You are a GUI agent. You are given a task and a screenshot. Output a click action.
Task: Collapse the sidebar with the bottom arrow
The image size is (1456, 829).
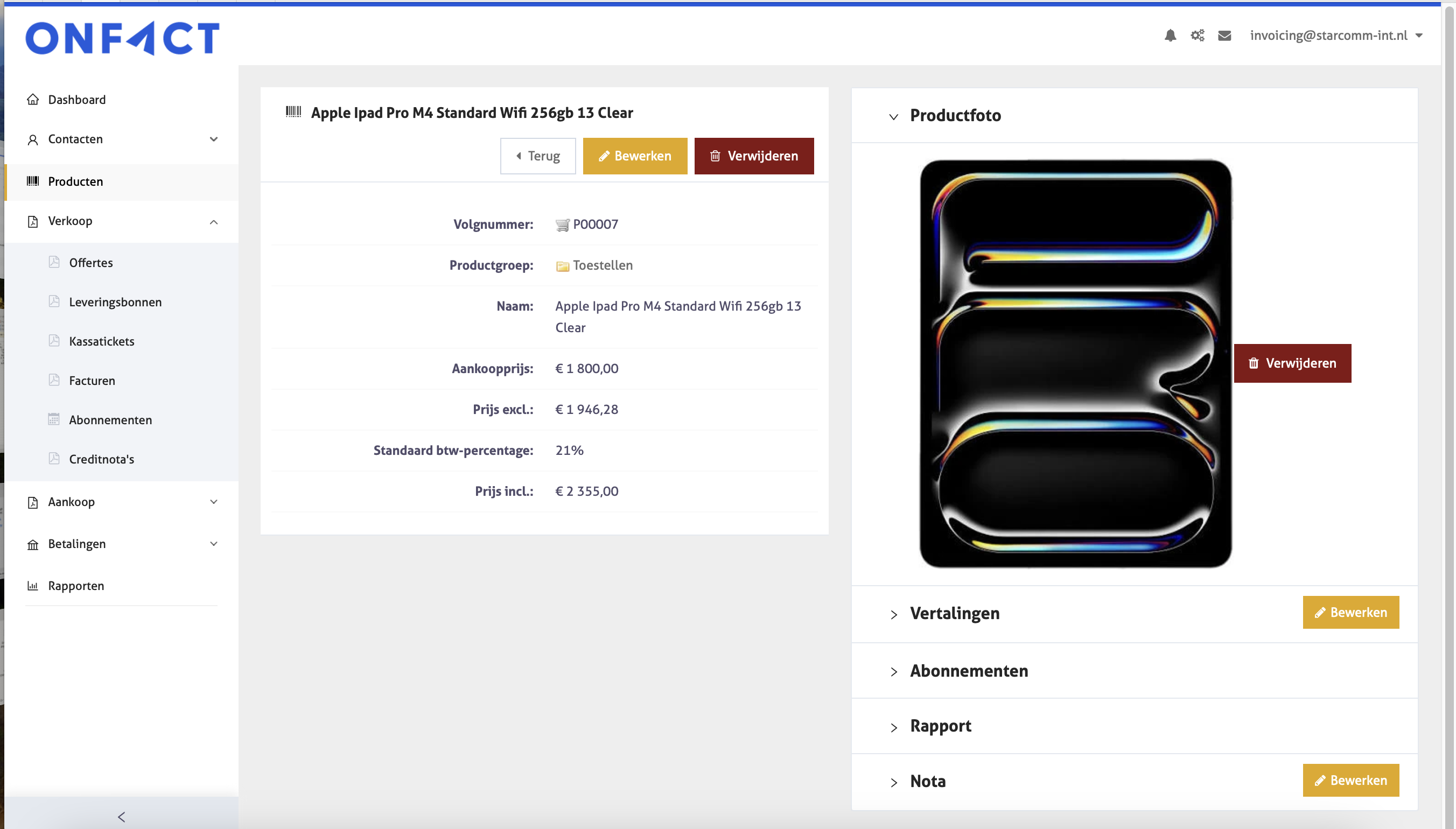click(x=121, y=817)
